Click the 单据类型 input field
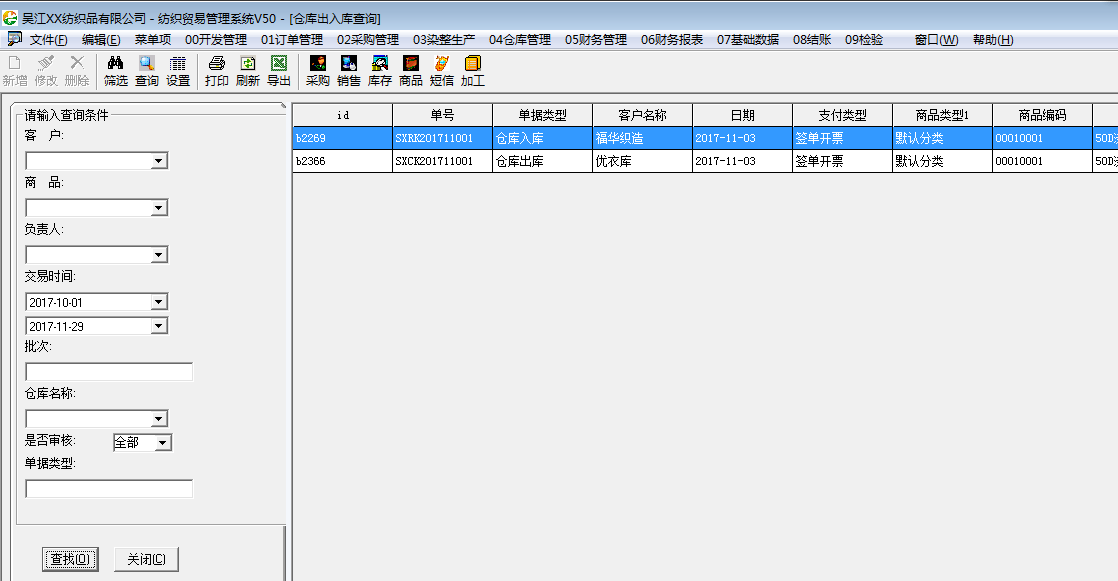 pyautogui.click(x=109, y=489)
